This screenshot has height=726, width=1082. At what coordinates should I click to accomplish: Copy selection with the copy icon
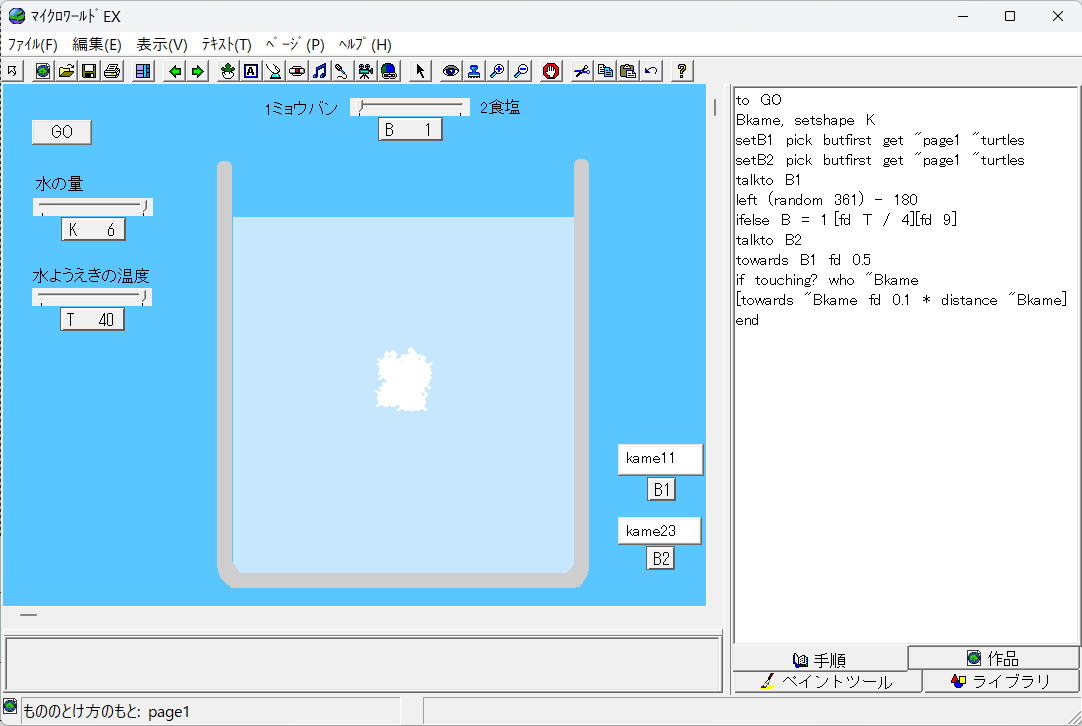605,71
